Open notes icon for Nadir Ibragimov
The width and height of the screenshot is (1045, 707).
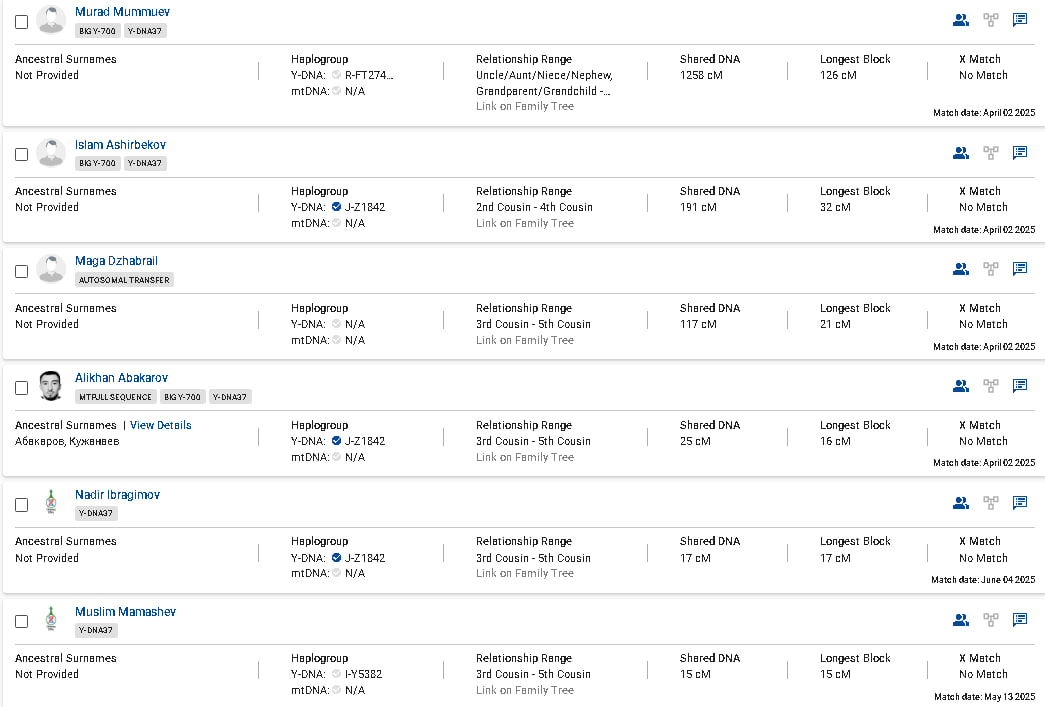1020,502
